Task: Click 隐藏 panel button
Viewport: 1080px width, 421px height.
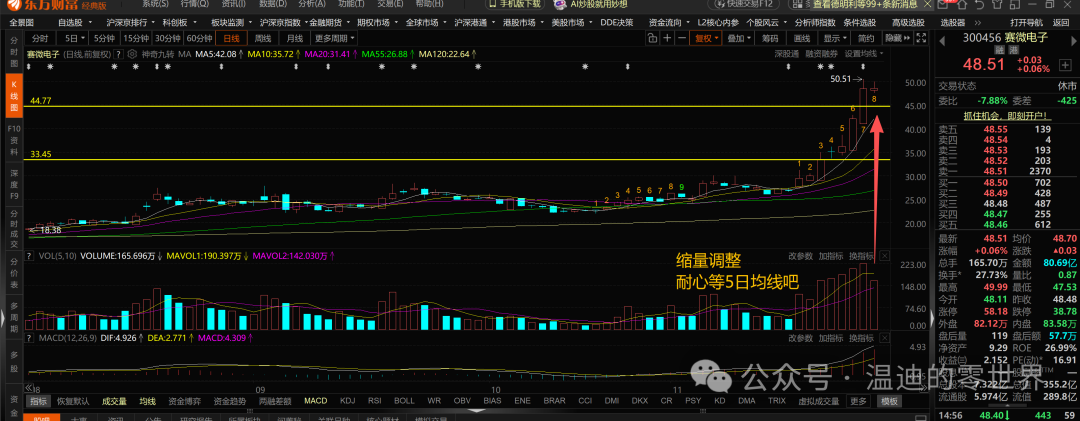Action: point(898,38)
